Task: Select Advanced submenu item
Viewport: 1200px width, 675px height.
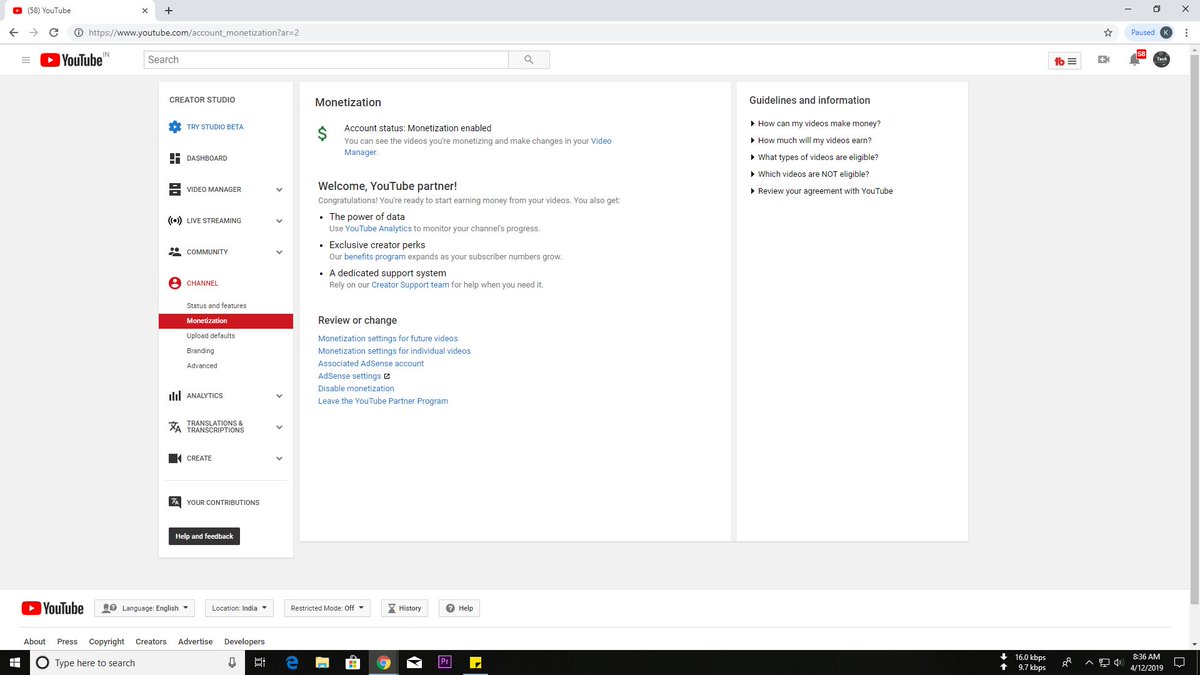Action: pos(202,366)
